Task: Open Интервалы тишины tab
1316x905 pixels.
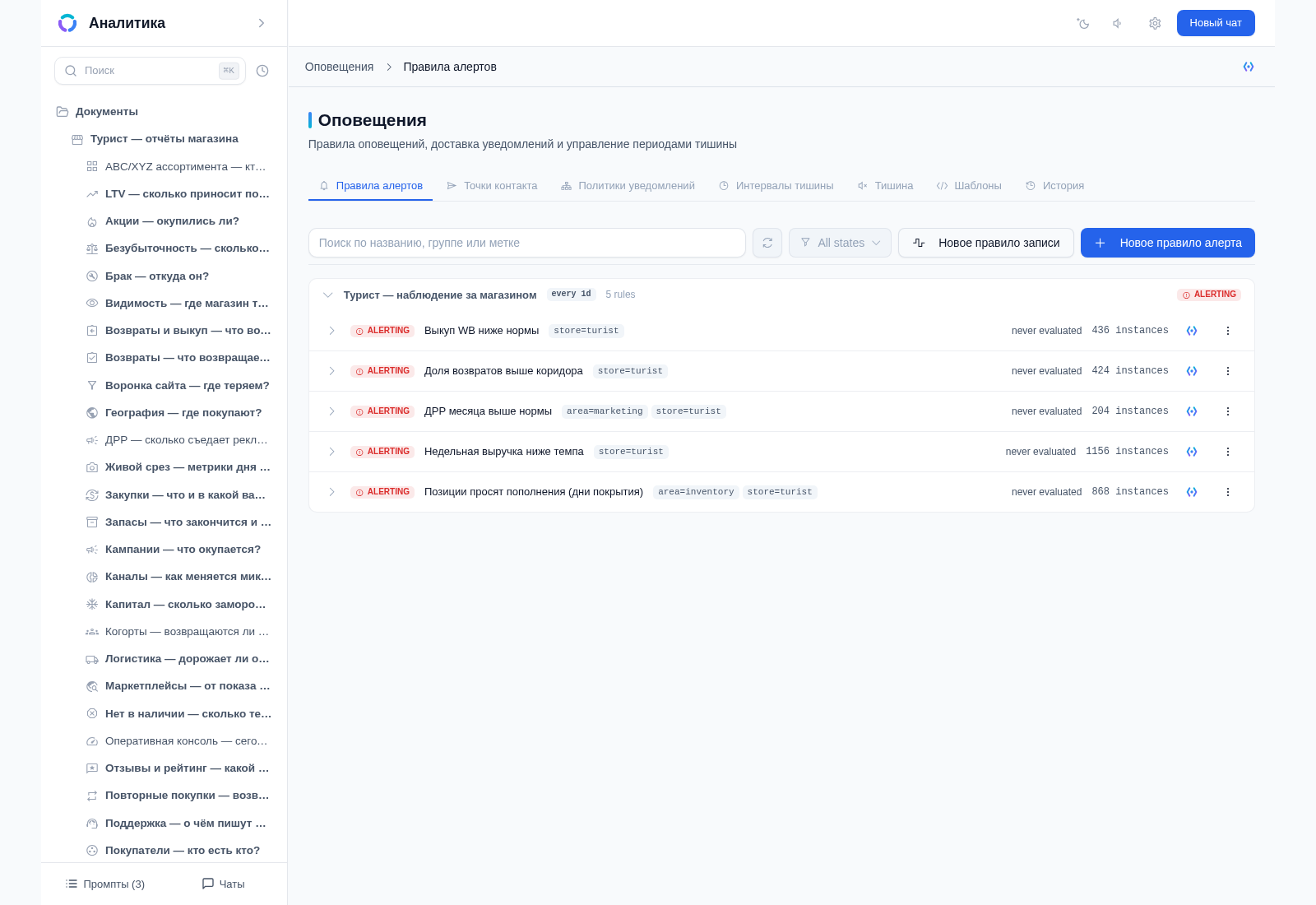Action: click(x=776, y=186)
